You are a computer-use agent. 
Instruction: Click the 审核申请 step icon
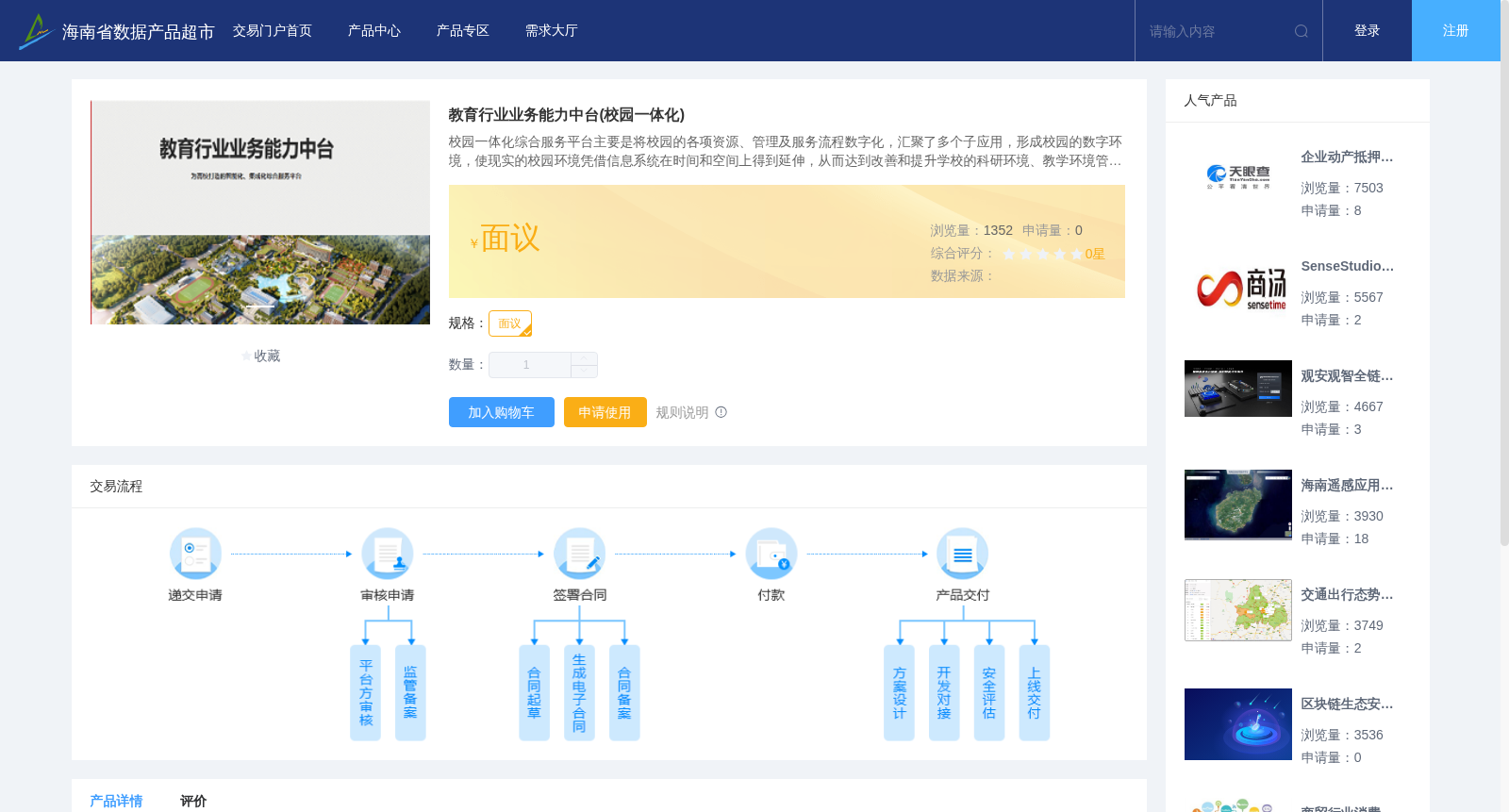[388, 554]
